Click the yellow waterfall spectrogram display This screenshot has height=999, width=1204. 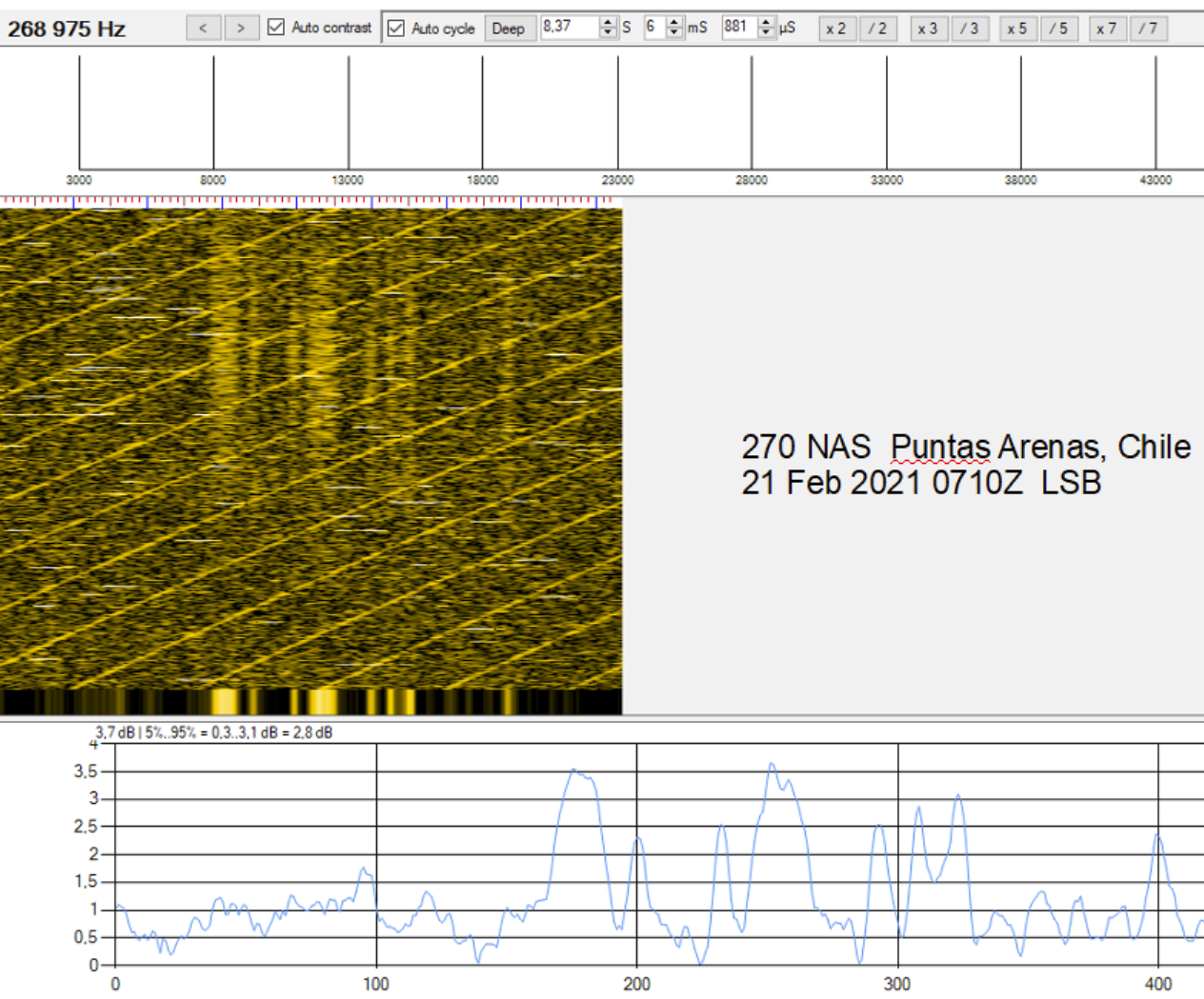click(311, 448)
